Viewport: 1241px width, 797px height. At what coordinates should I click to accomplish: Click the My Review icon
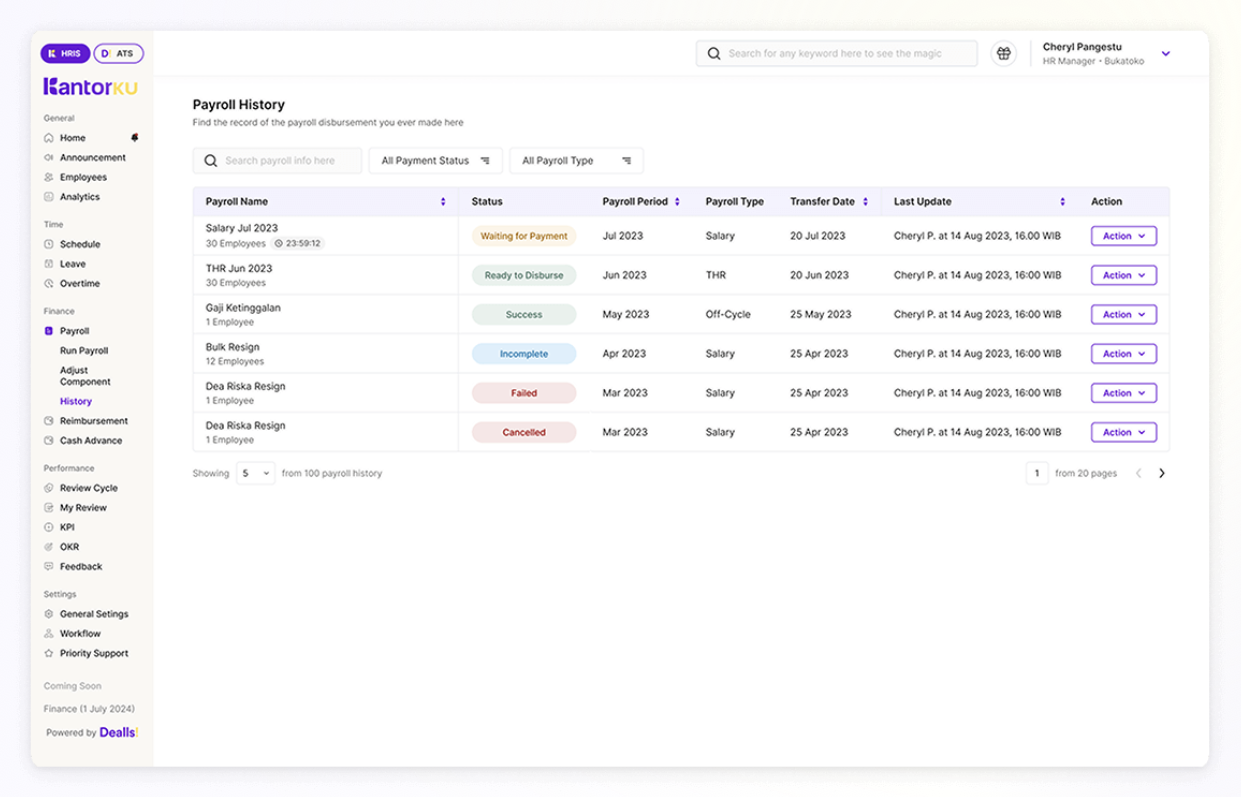pyautogui.click(x=49, y=508)
